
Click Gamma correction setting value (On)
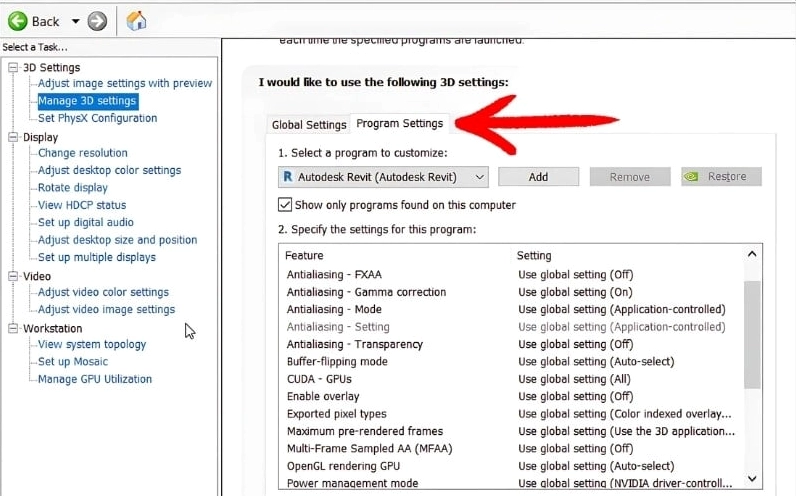point(575,292)
